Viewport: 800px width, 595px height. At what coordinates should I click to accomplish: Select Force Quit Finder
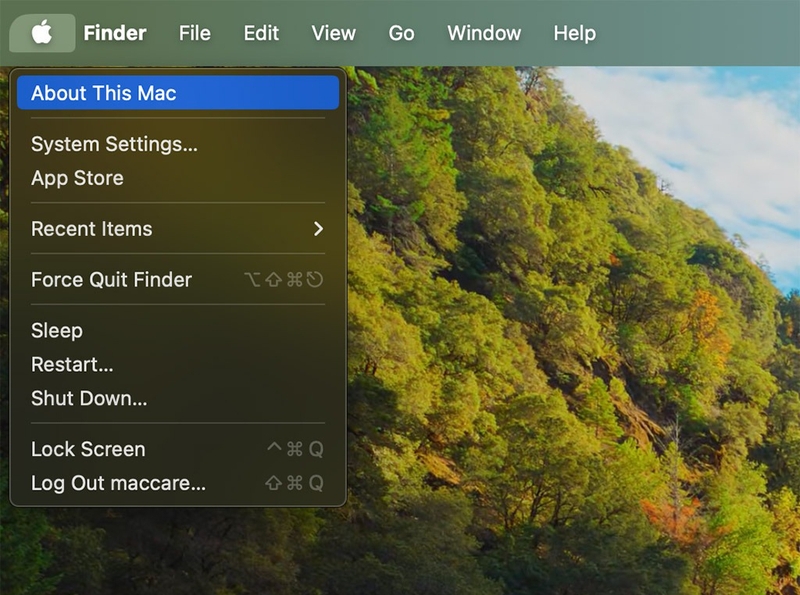178,280
